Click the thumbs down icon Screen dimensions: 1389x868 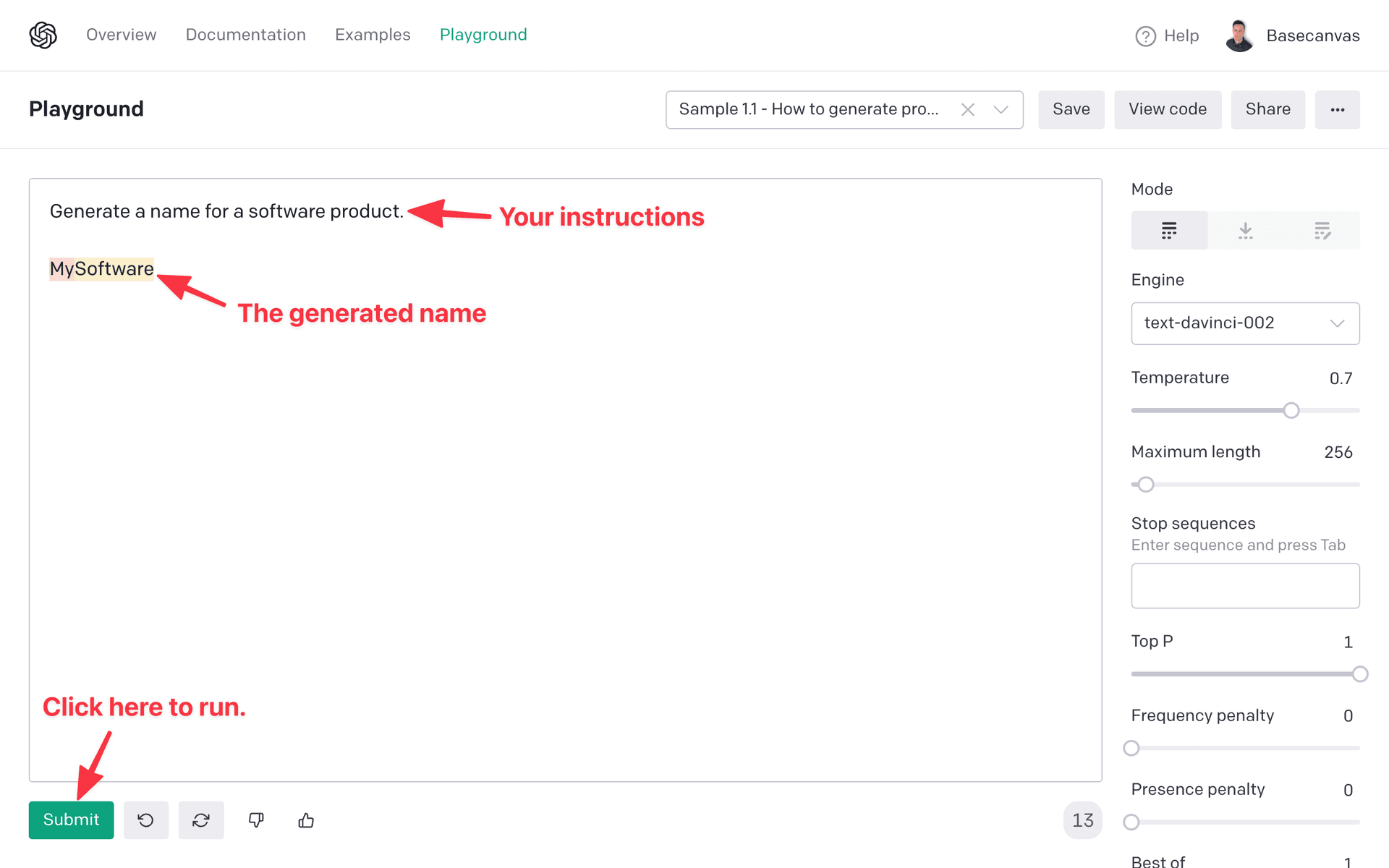click(x=256, y=820)
